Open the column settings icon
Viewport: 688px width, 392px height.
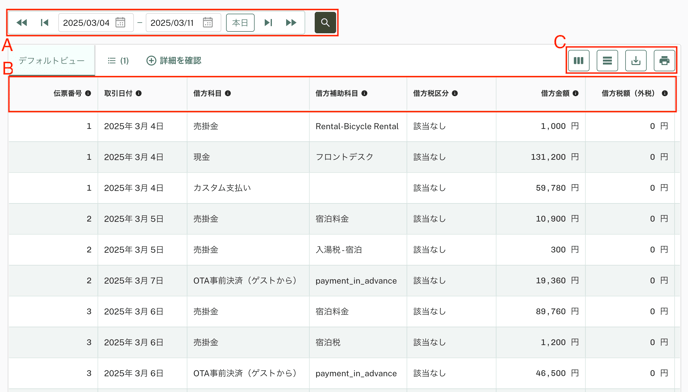click(x=579, y=61)
